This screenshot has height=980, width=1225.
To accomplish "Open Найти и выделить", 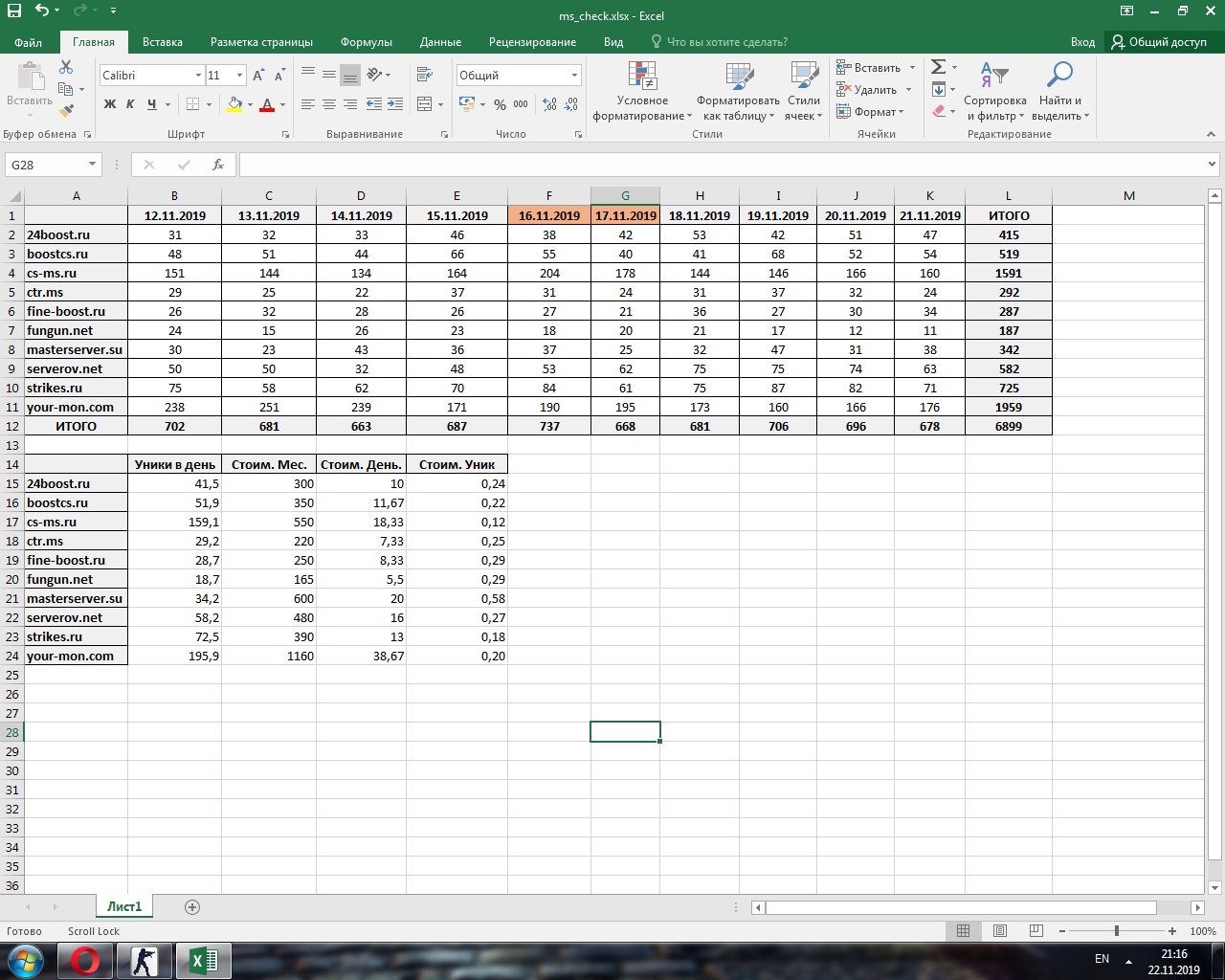I will coord(1060,92).
